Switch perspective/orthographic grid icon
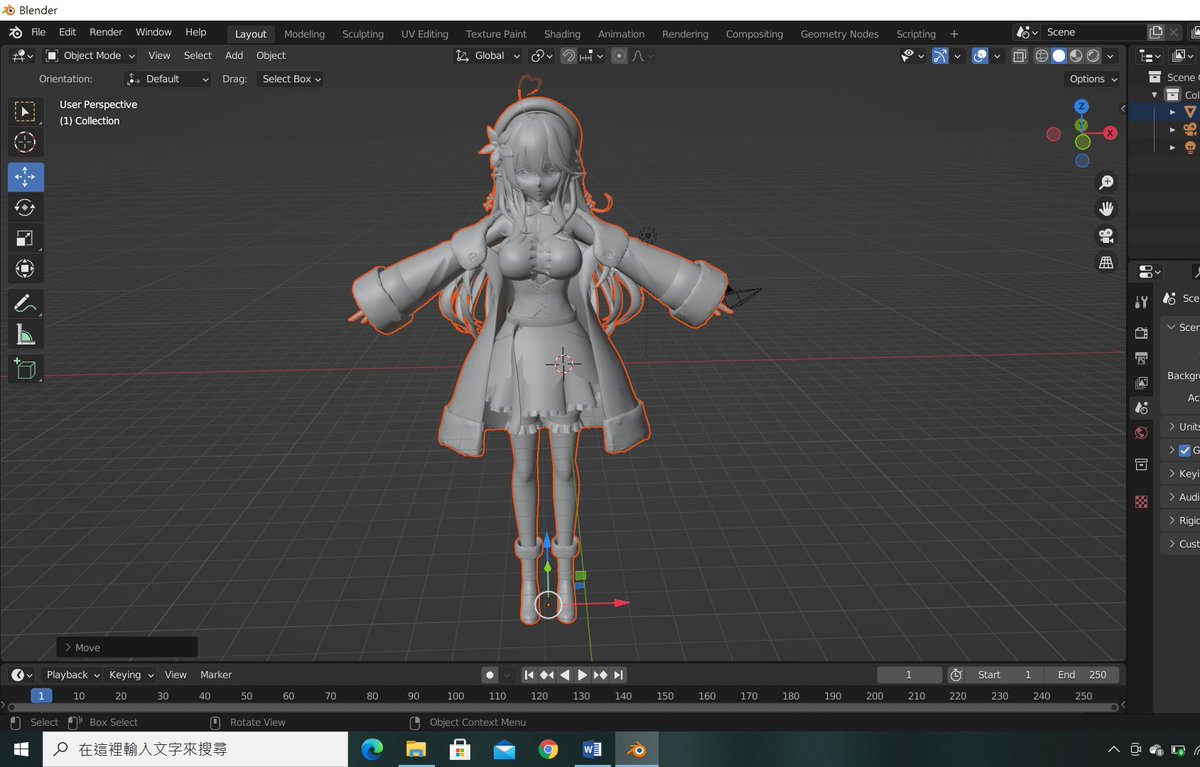 tap(1106, 263)
